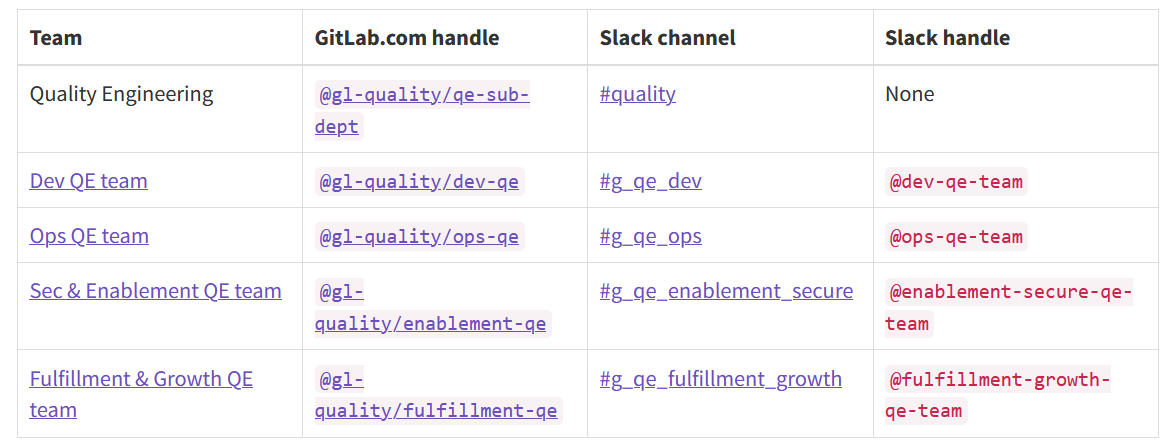Image resolution: width=1175 pixels, height=443 pixels.
Task: Open the #g_qe_enablement_secure Slack channel link
Action: [726, 291]
